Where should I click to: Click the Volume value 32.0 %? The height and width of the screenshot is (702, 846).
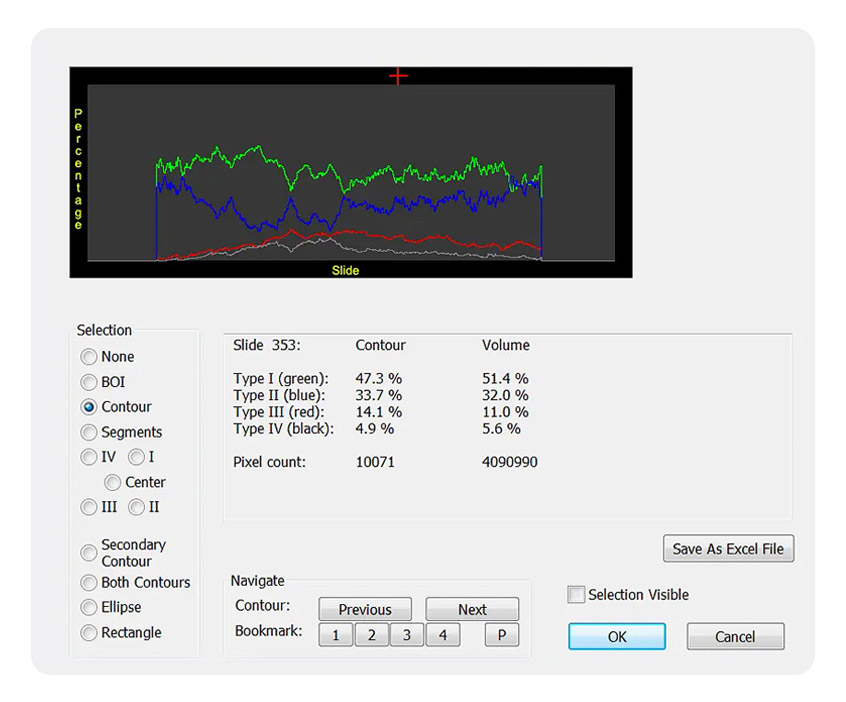[x=505, y=396]
